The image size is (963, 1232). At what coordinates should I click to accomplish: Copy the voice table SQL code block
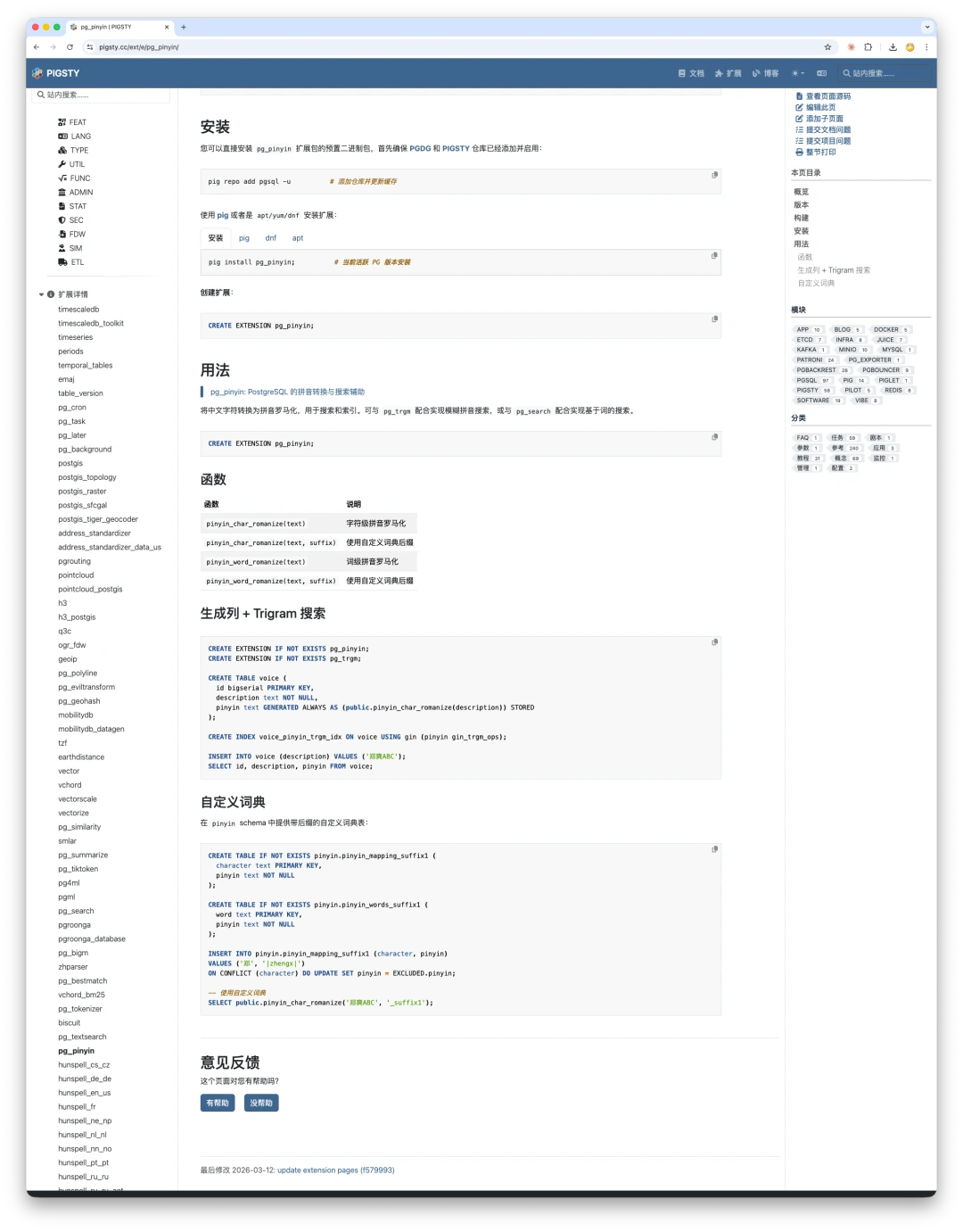[714, 642]
